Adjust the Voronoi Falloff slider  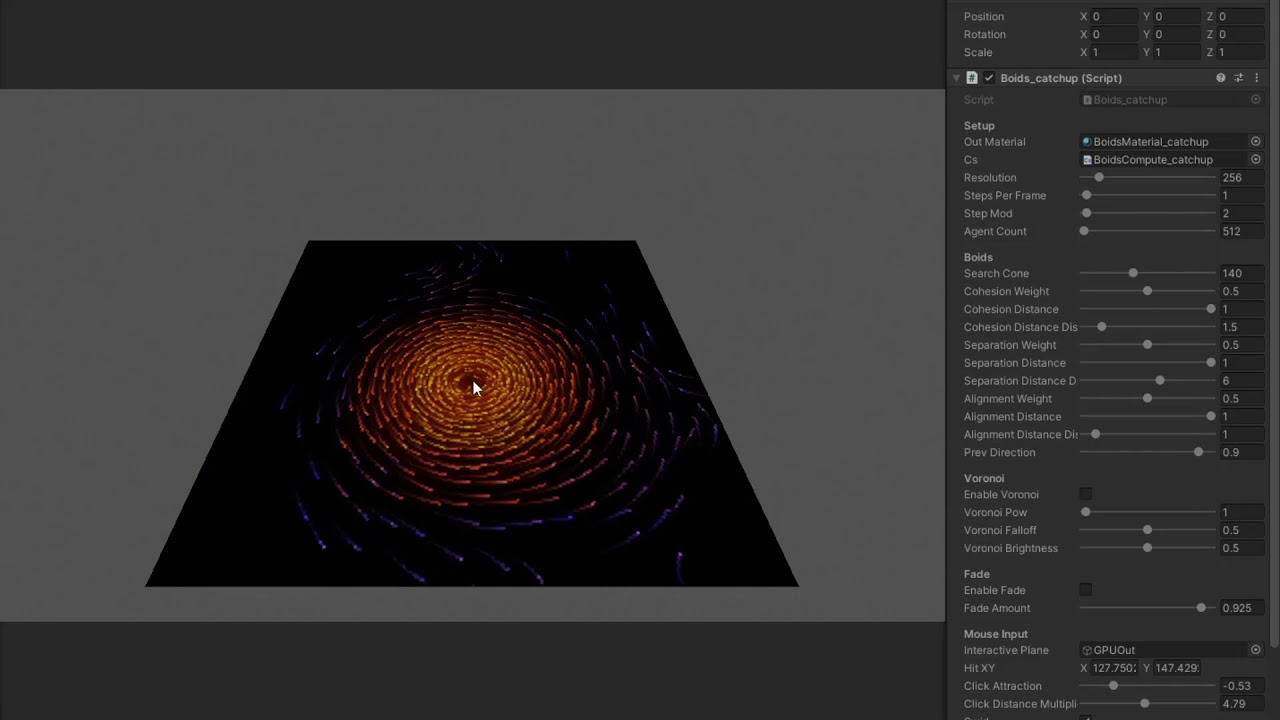click(1148, 531)
